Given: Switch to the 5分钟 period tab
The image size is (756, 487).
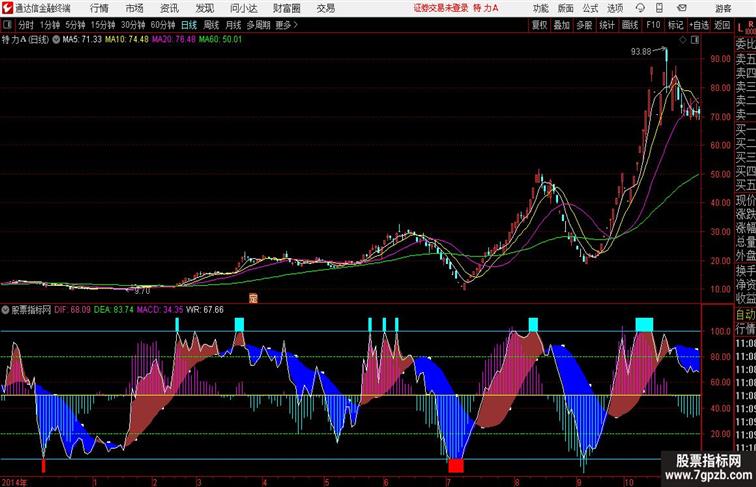Looking at the screenshot, I should (x=75, y=25).
